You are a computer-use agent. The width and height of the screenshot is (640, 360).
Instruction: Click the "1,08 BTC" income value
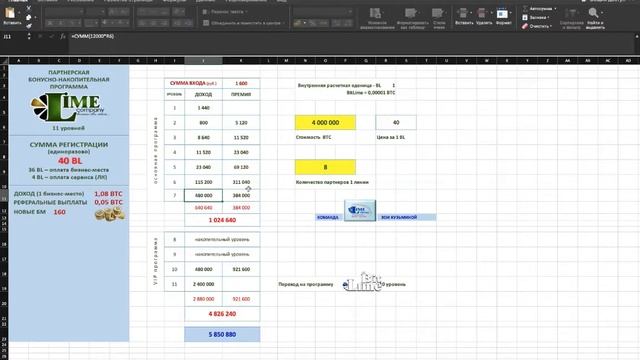coord(108,194)
